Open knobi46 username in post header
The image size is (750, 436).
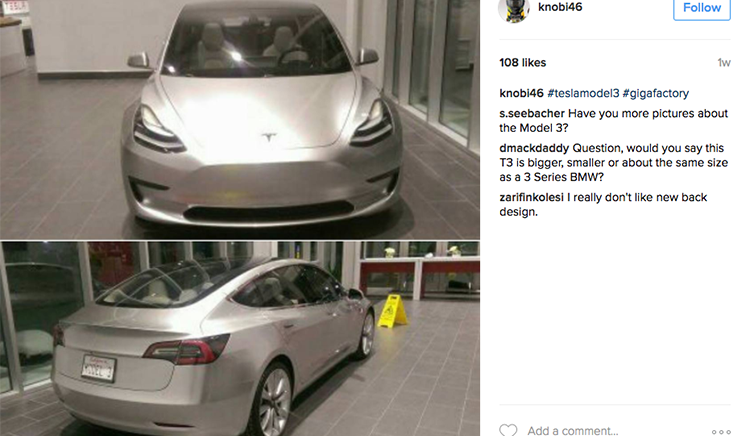(x=560, y=7)
